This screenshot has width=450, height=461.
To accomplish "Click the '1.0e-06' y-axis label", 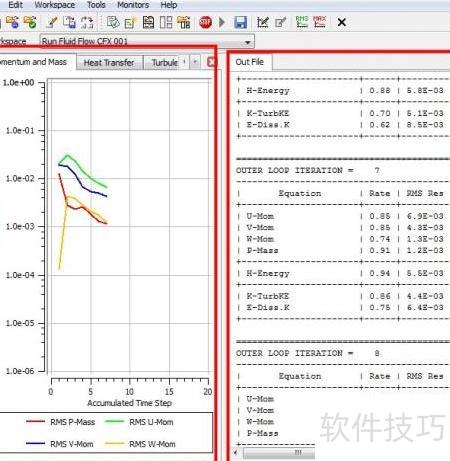I will (x=20, y=371).
